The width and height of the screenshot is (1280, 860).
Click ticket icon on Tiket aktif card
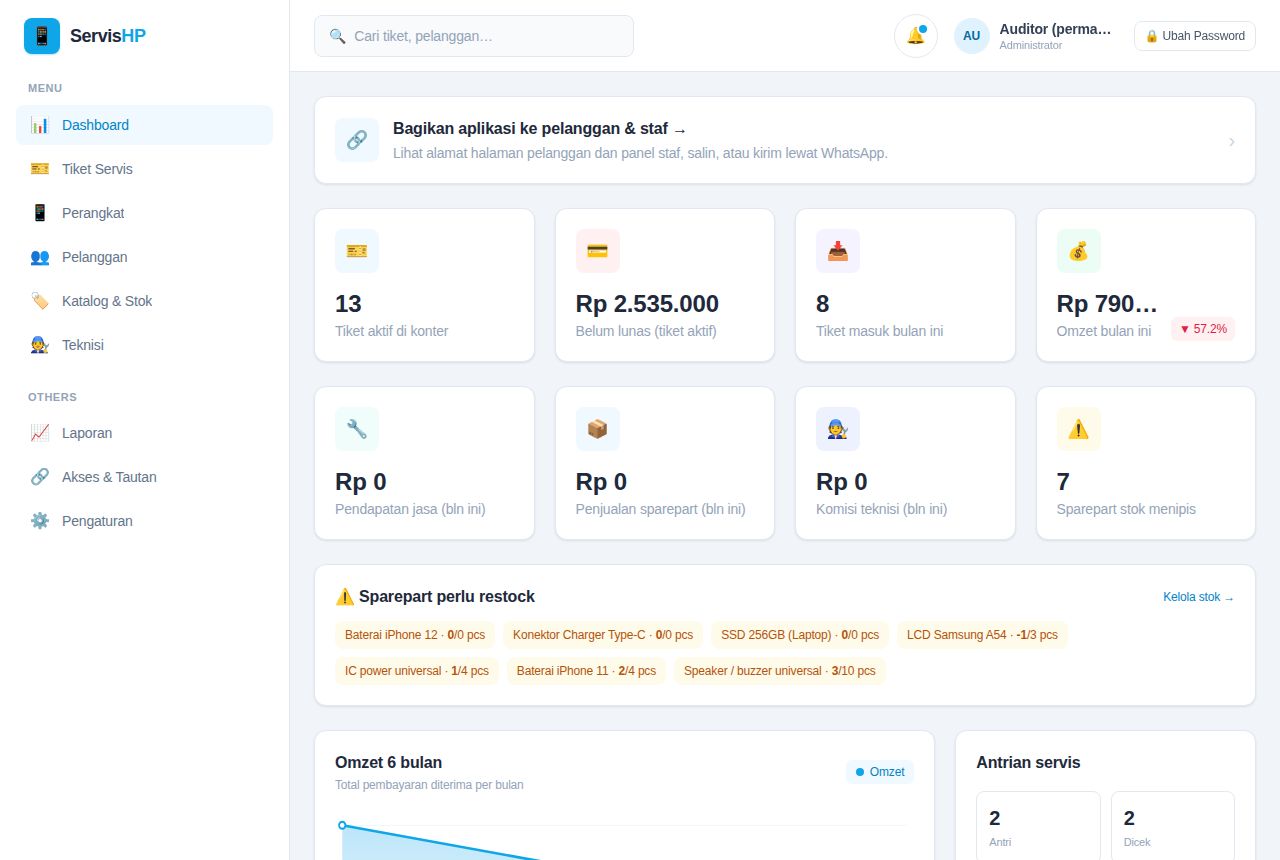[x=357, y=251]
